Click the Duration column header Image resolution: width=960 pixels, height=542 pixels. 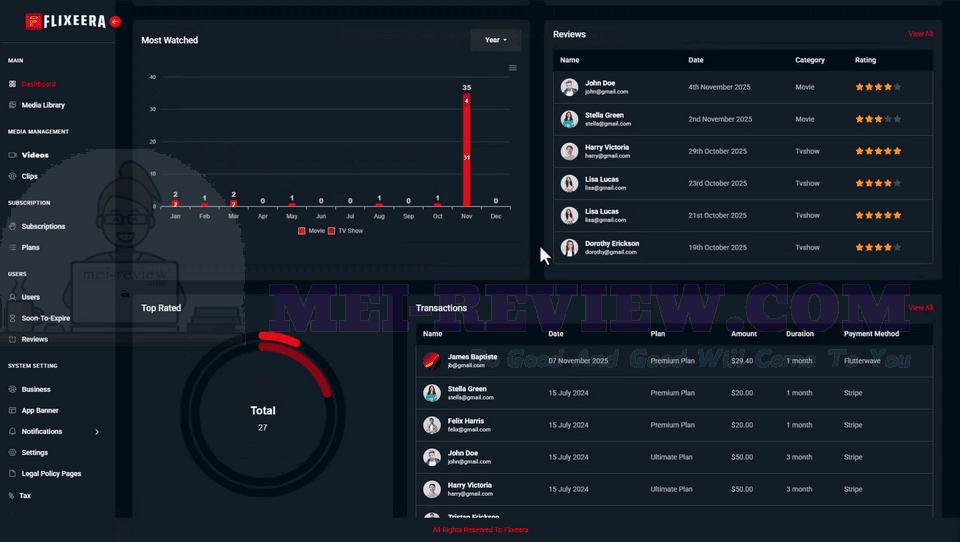(800, 334)
